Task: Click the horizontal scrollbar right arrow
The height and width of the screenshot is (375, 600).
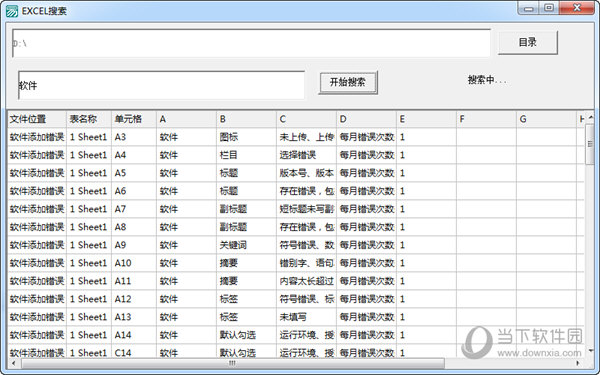Action: (578, 363)
